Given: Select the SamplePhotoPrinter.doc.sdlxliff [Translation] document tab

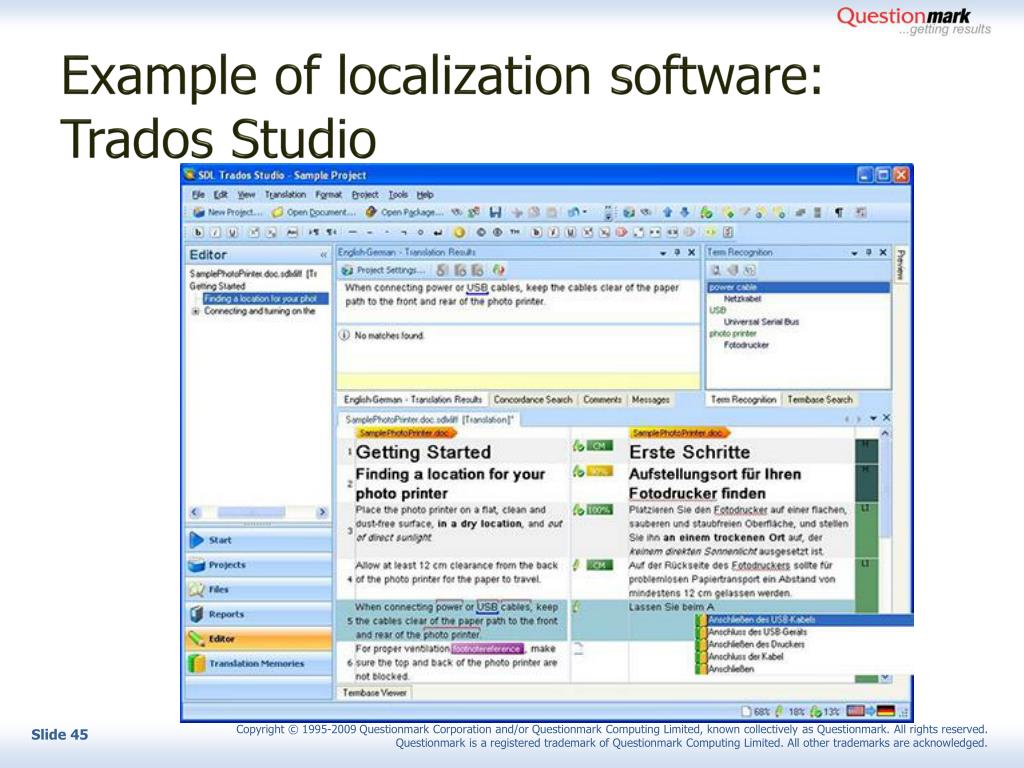Looking at the screenshot, I should 429,420.
